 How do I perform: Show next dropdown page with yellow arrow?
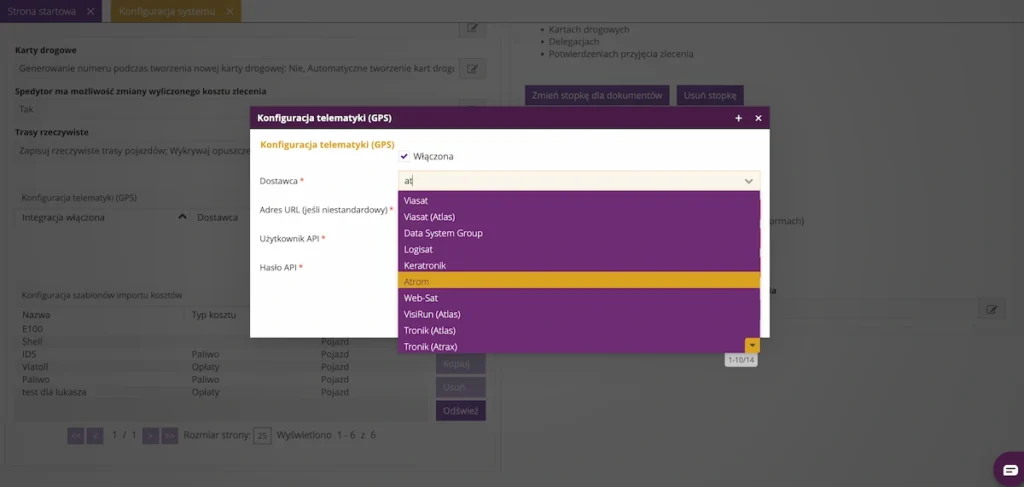tap(752, 345)
